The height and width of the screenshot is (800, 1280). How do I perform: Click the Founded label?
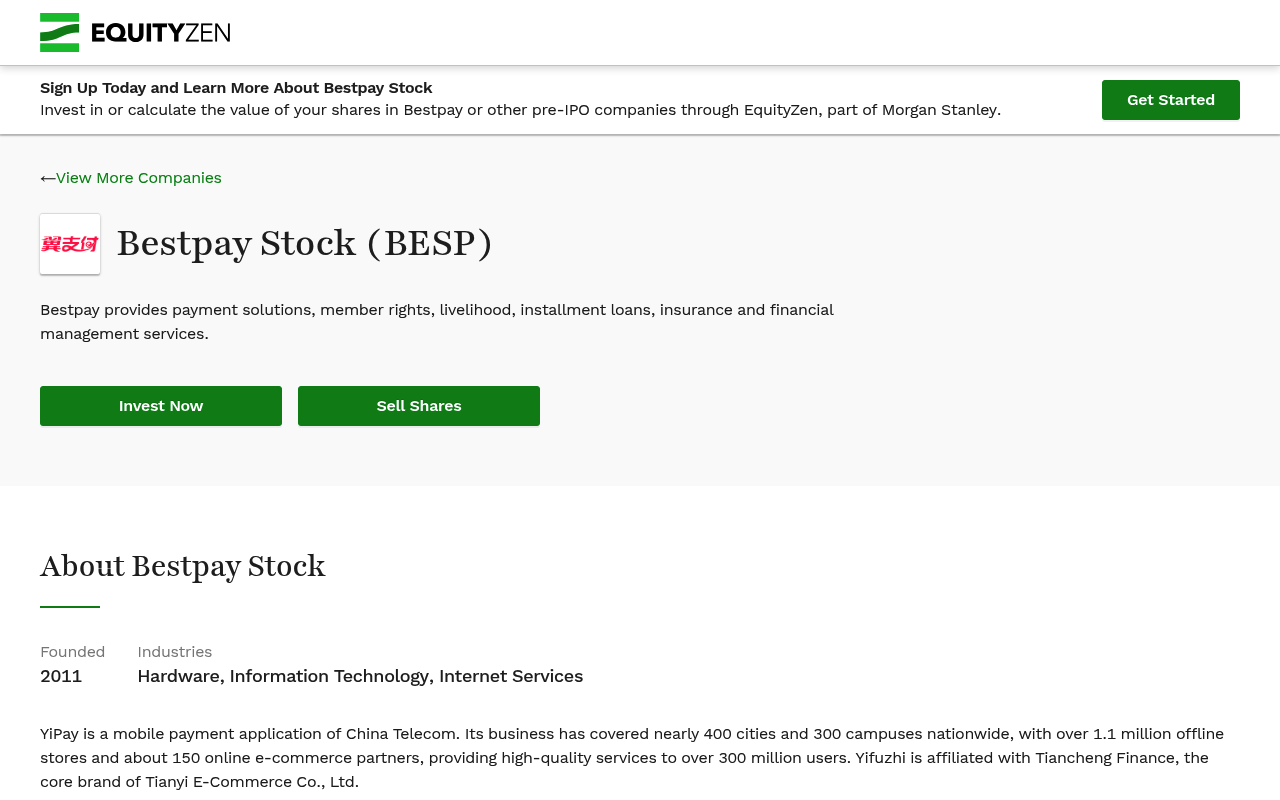click(x=72, y=652)
